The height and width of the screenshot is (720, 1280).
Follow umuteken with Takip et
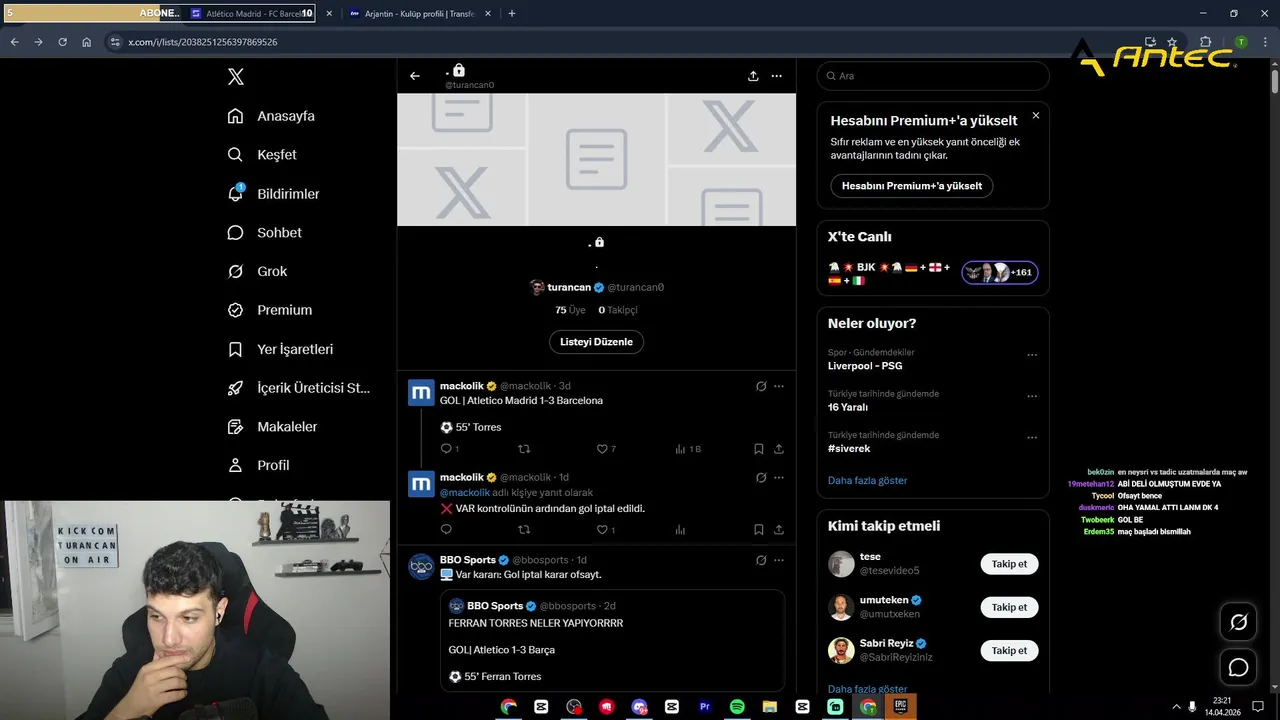point(1009,607)
